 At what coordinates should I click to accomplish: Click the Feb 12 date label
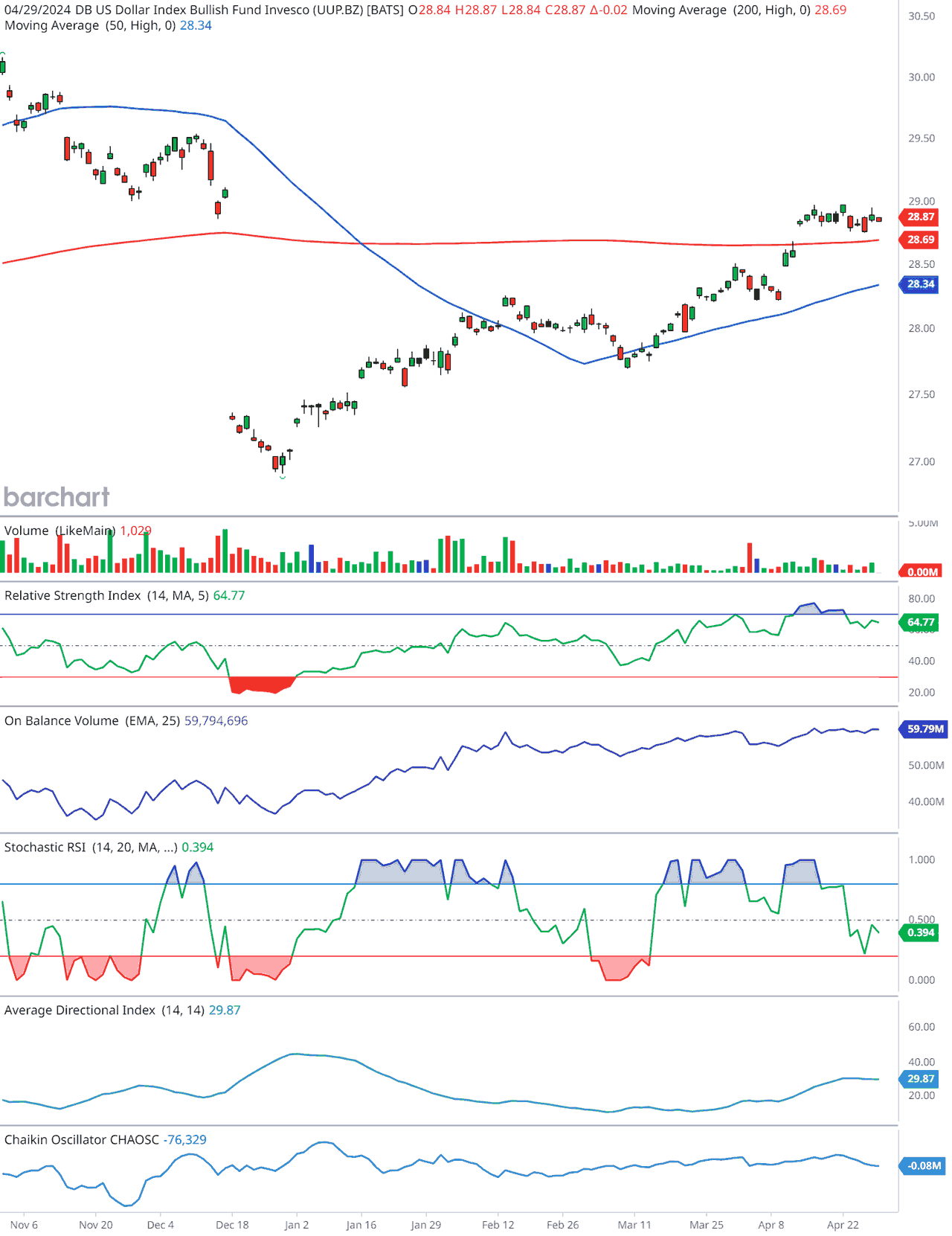[498, 1225]
